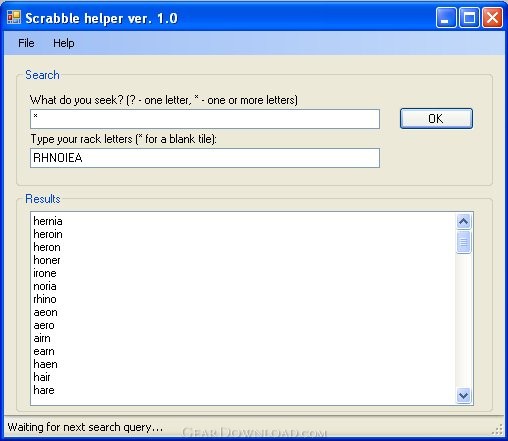Screen dimensions: 508x441
Task: Click the rack letters field containing RHNOIEA
Action: pyautogui.click(x=205, y=158)
